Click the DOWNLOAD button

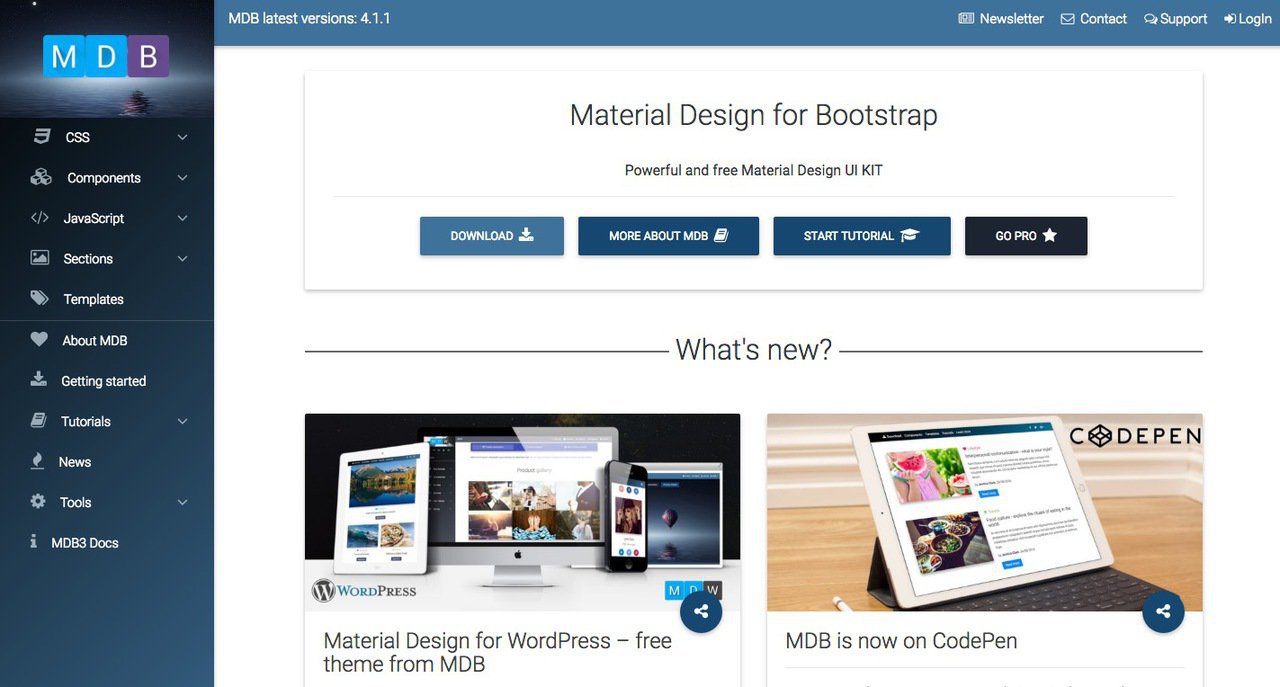(492, 236)
